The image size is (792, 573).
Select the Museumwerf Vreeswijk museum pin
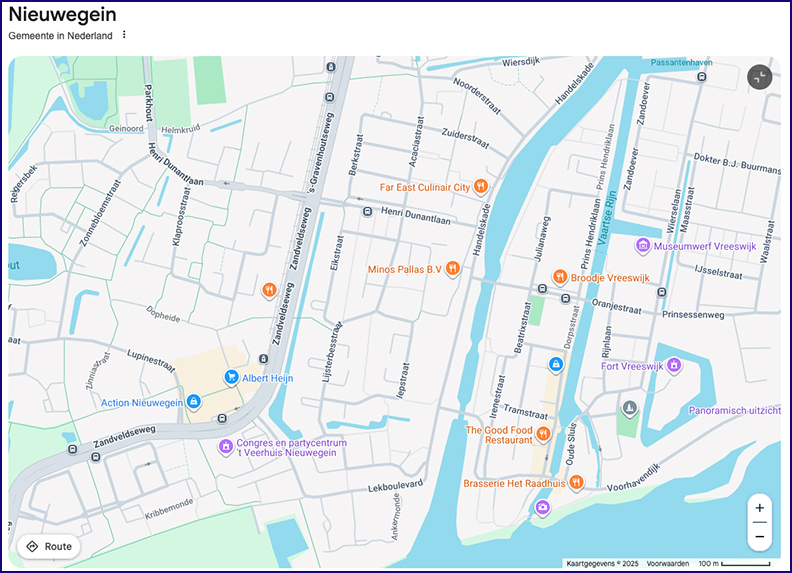pyautogui.click(x=643, y=245)
